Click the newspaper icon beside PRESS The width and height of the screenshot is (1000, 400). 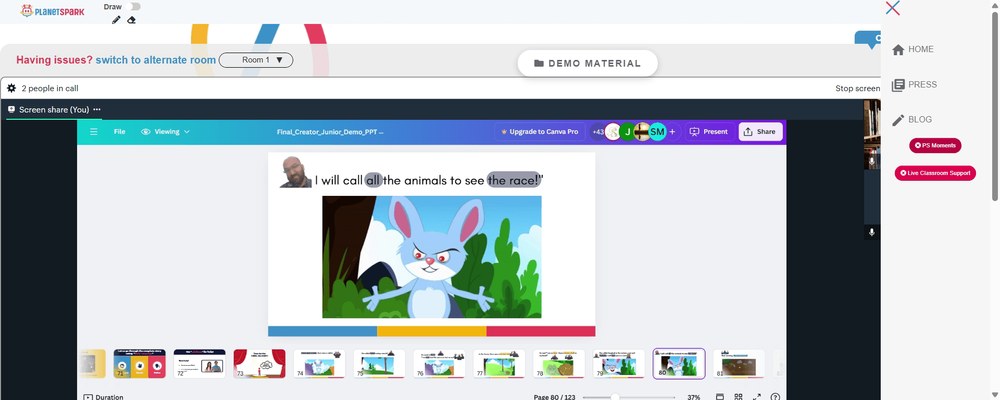tap(898, 85)
